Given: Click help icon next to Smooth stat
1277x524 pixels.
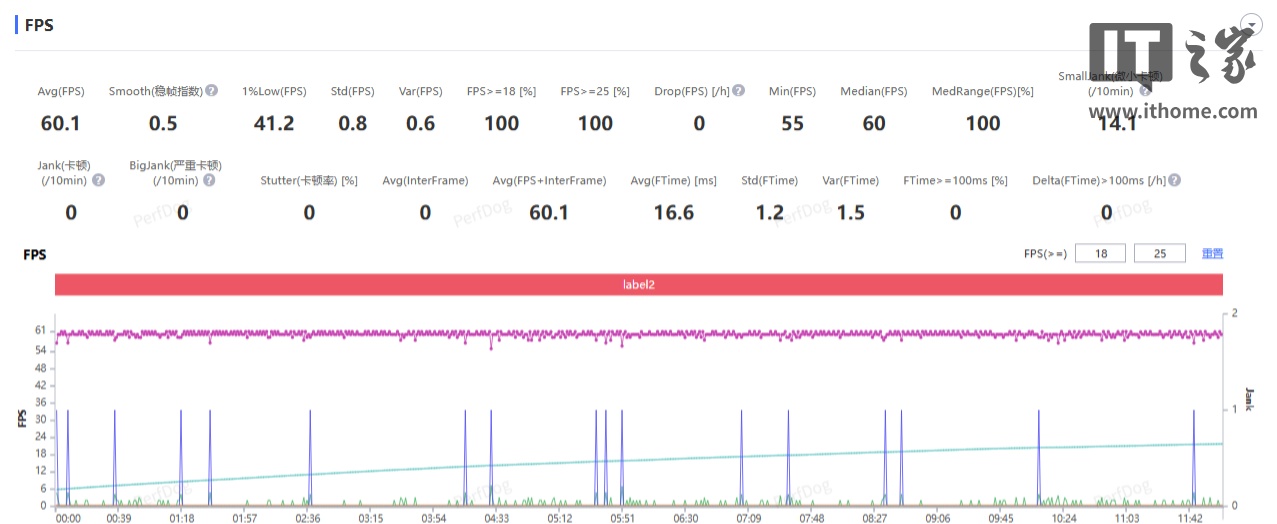Looking at the screenshot, I should click(212, 91).
